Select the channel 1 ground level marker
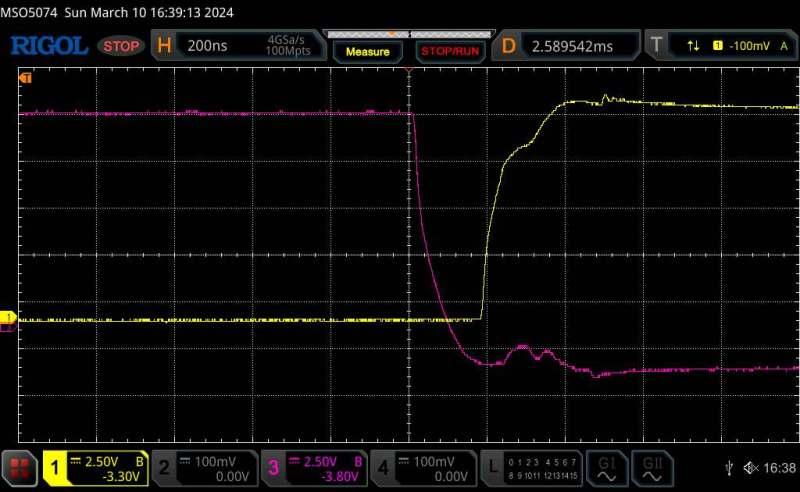Image resolution: width=800 pixels, height=492 pixels. [x=8, y=318]
